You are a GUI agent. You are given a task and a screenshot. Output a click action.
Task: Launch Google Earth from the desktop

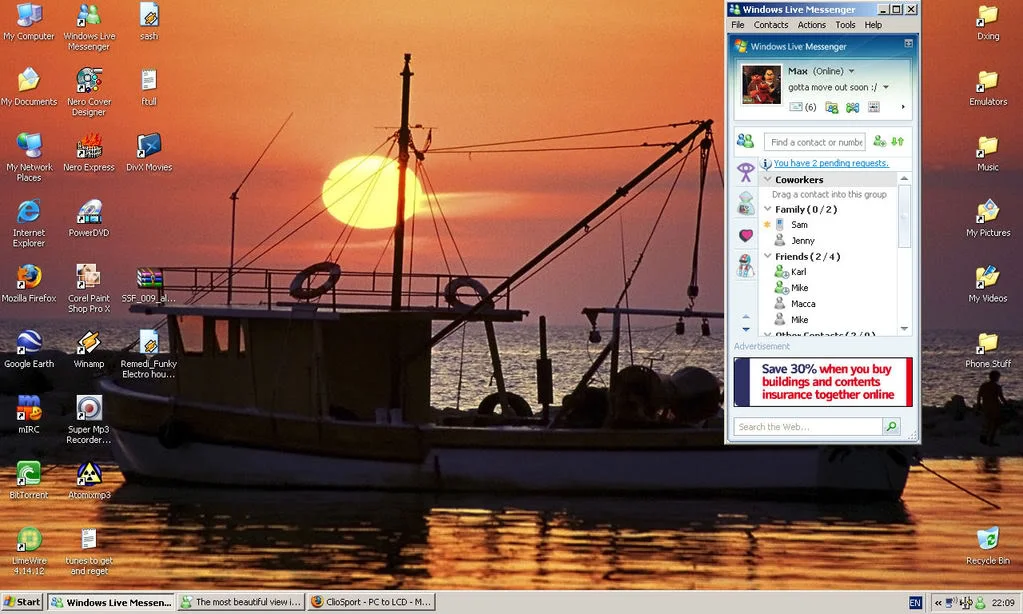[x=29, y=349]
